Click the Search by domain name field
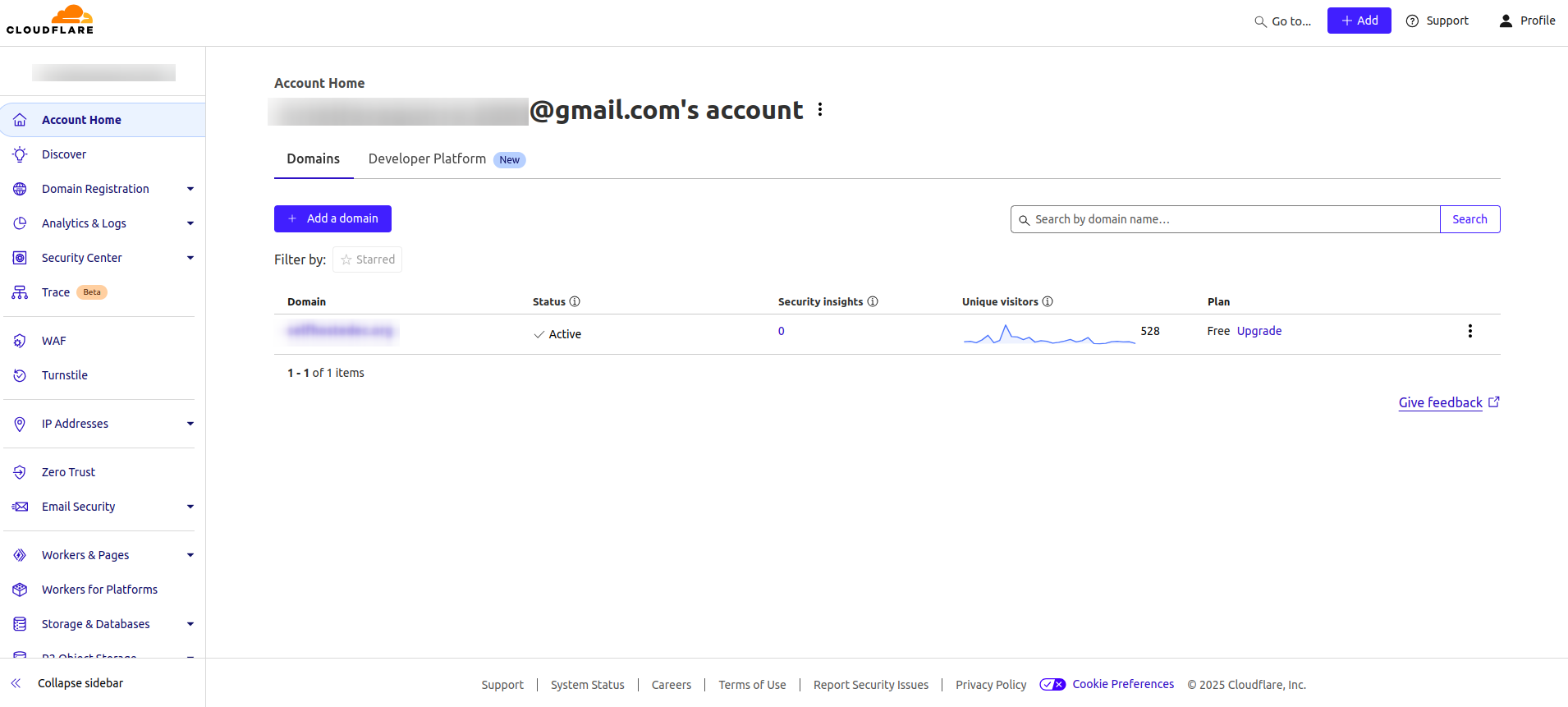The height and width of the screenshot is (707, 1568). pos(1225,219)
